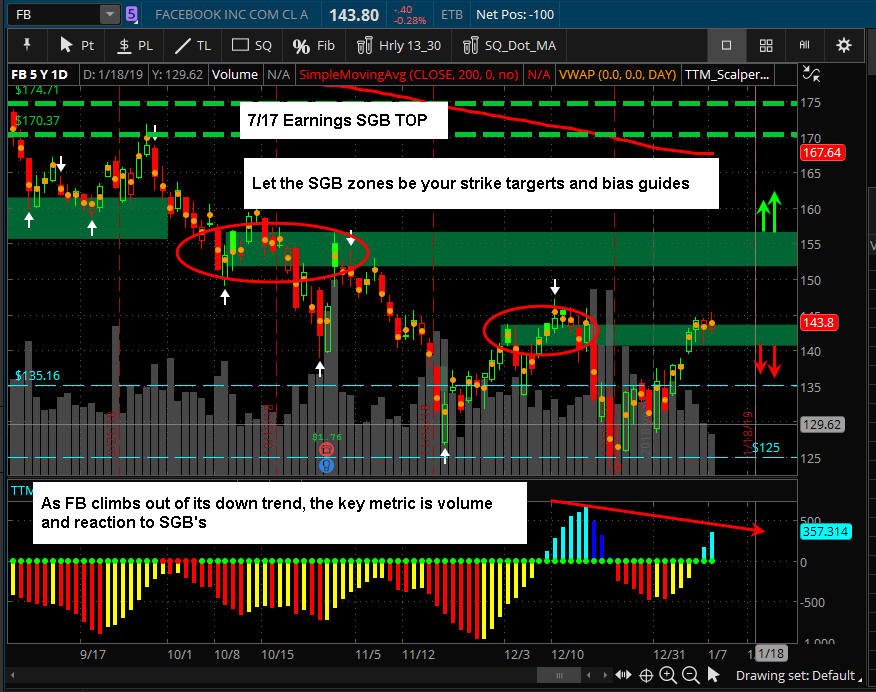
Task: Click the bottom-right pointer cursor icon
Action: (x=713, y=675)
